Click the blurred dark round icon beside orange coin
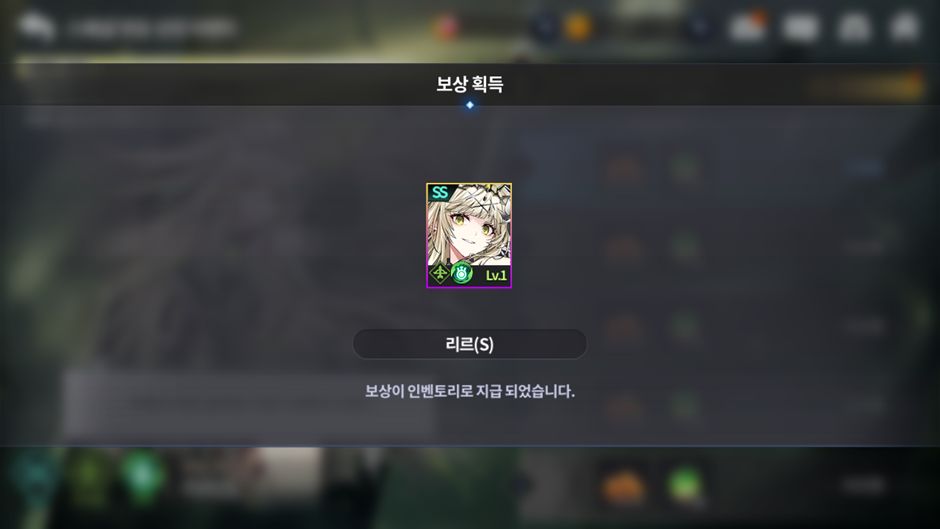The height and width of the screenshot is (529, 940). pyautogui.click(x=544, y=28)
